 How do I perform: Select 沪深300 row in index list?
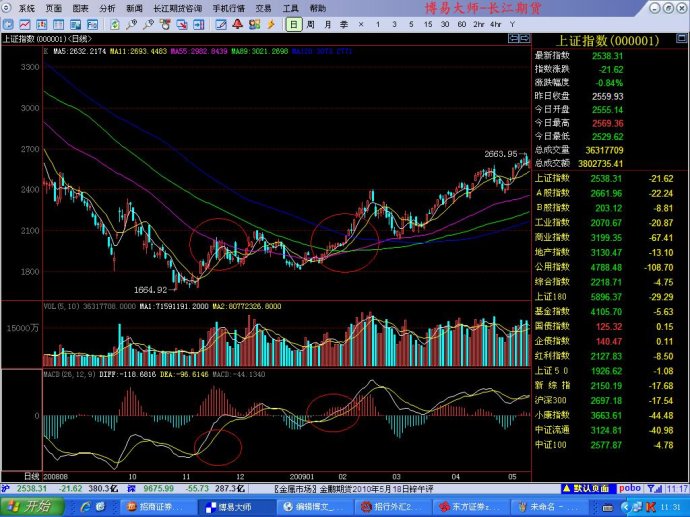click(552, 399)
